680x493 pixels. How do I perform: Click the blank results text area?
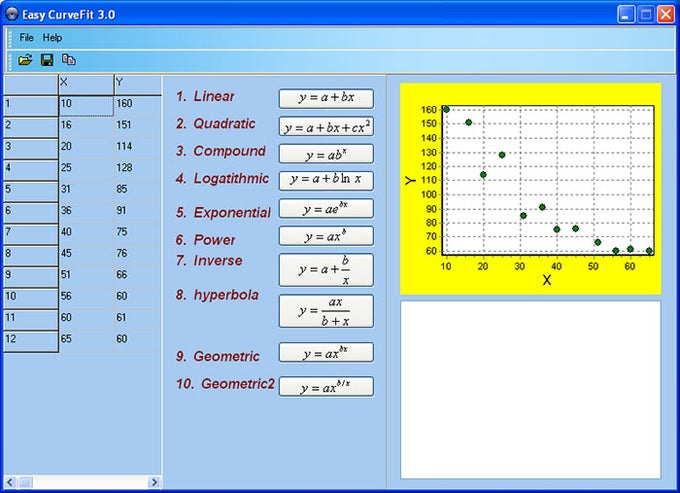(x=530, y=389)
